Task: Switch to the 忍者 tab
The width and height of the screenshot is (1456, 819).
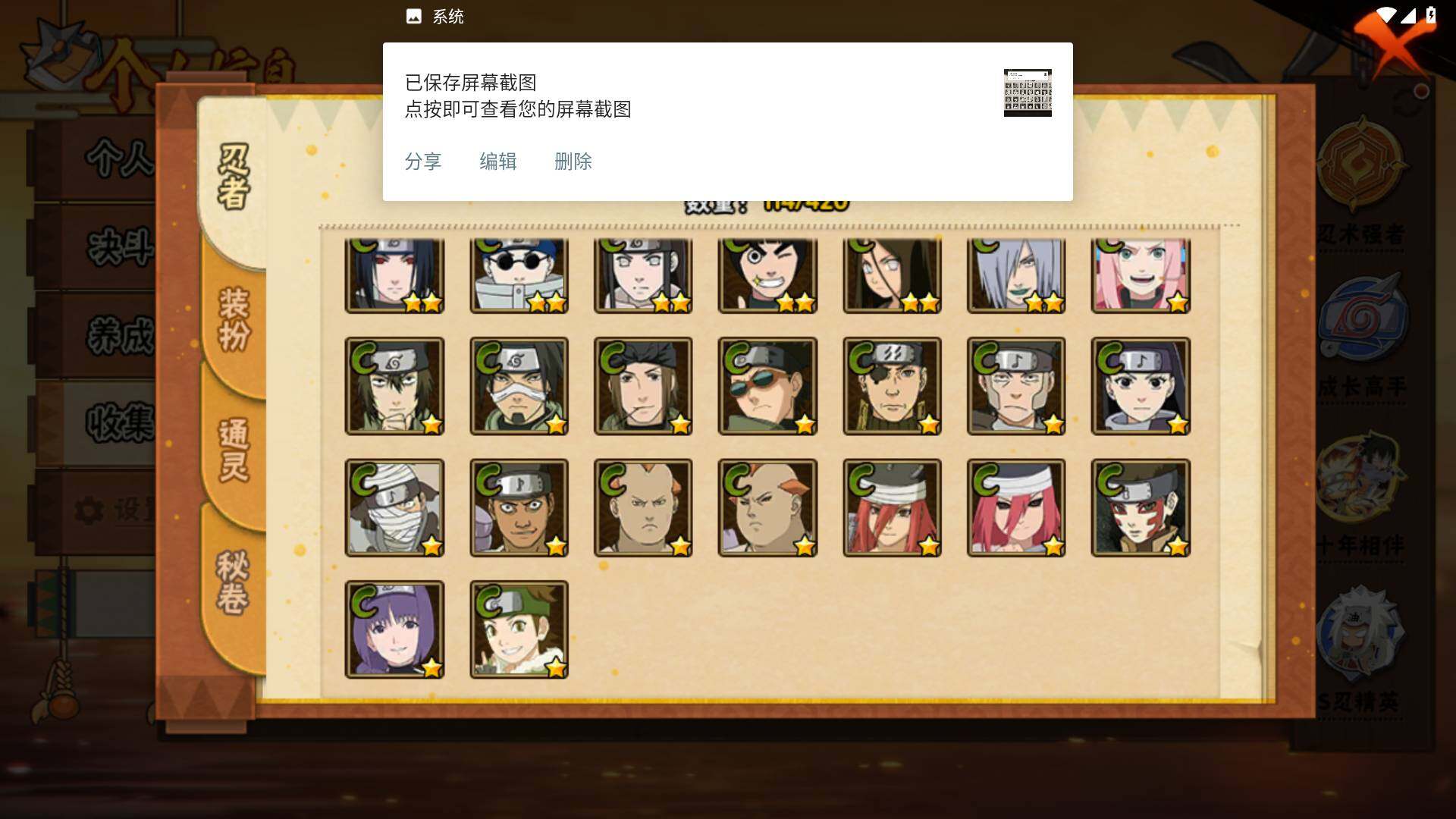Action: pyautogui.click(x=233, y=177)
